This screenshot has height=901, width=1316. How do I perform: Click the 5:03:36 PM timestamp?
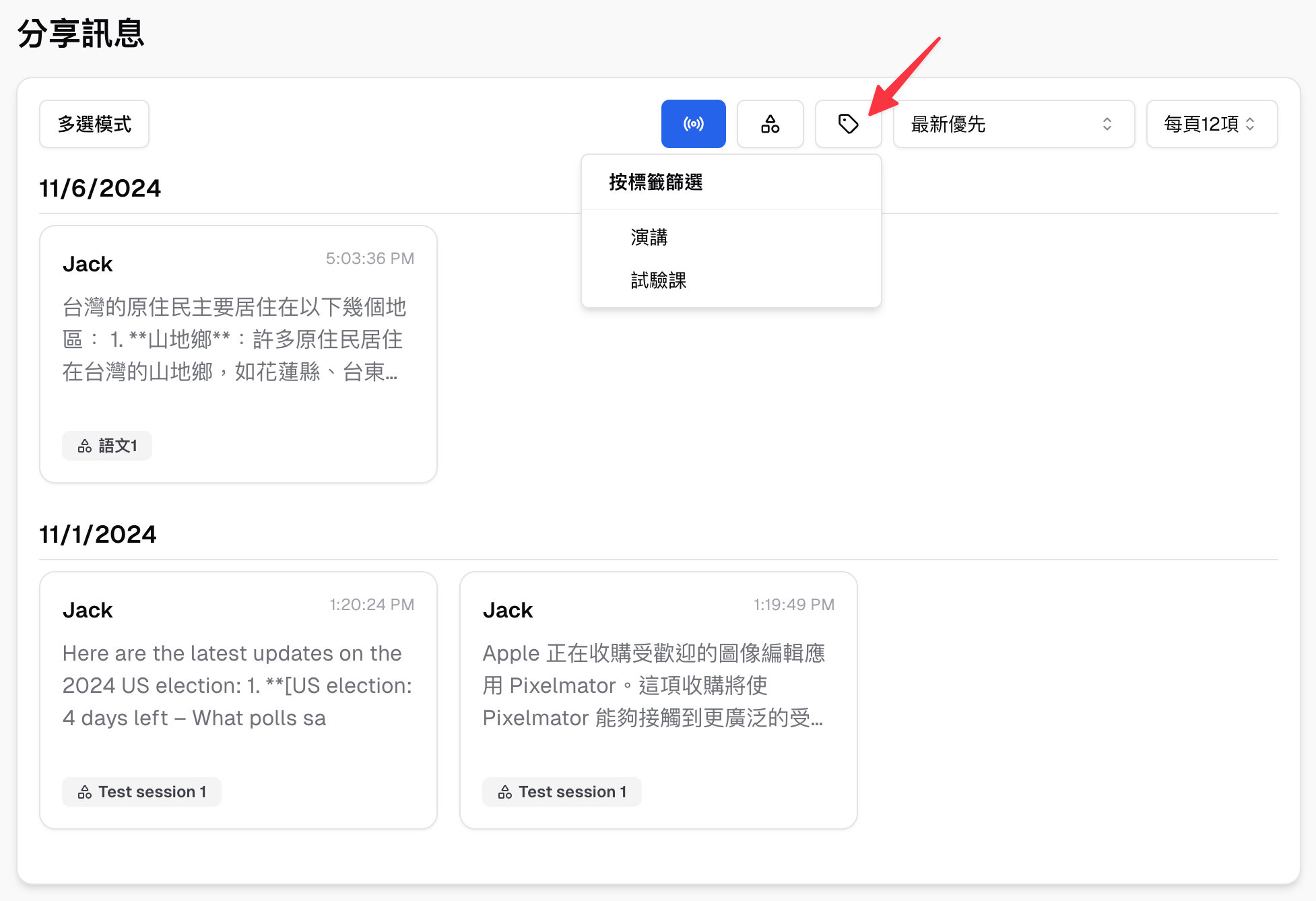[x=370, y=259]
